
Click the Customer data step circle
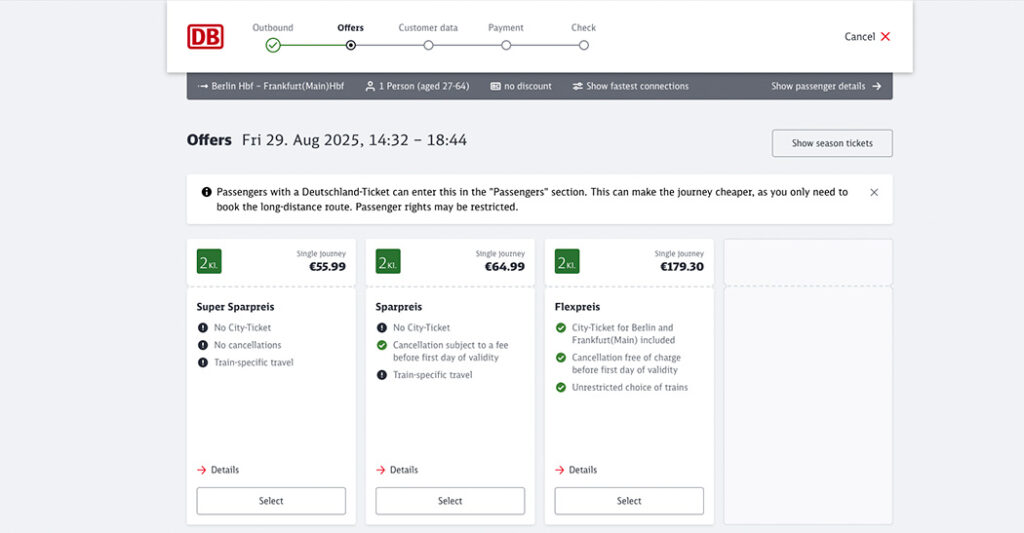tap(428, 45)
